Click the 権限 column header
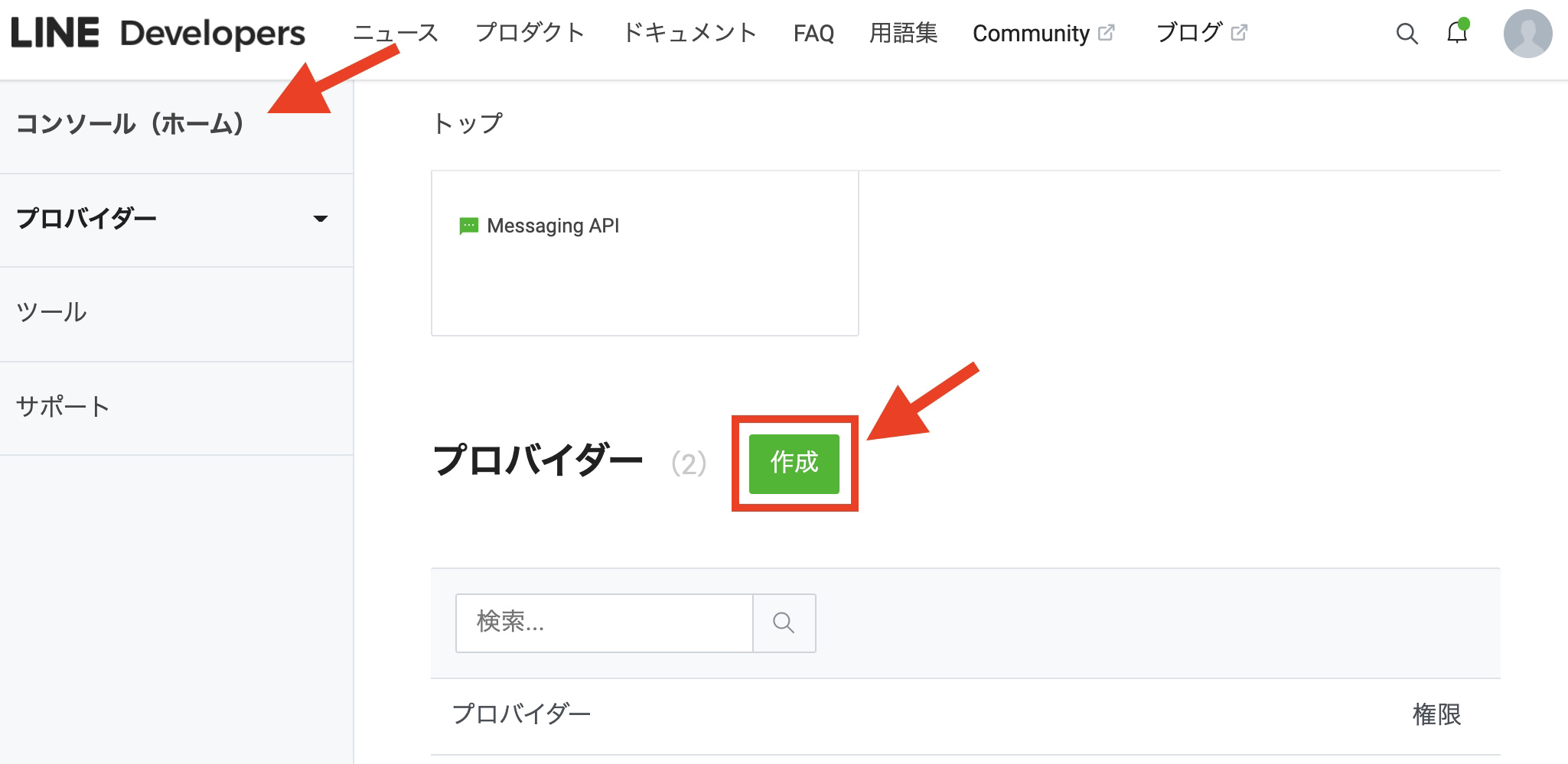 (x=1436, y=714)
